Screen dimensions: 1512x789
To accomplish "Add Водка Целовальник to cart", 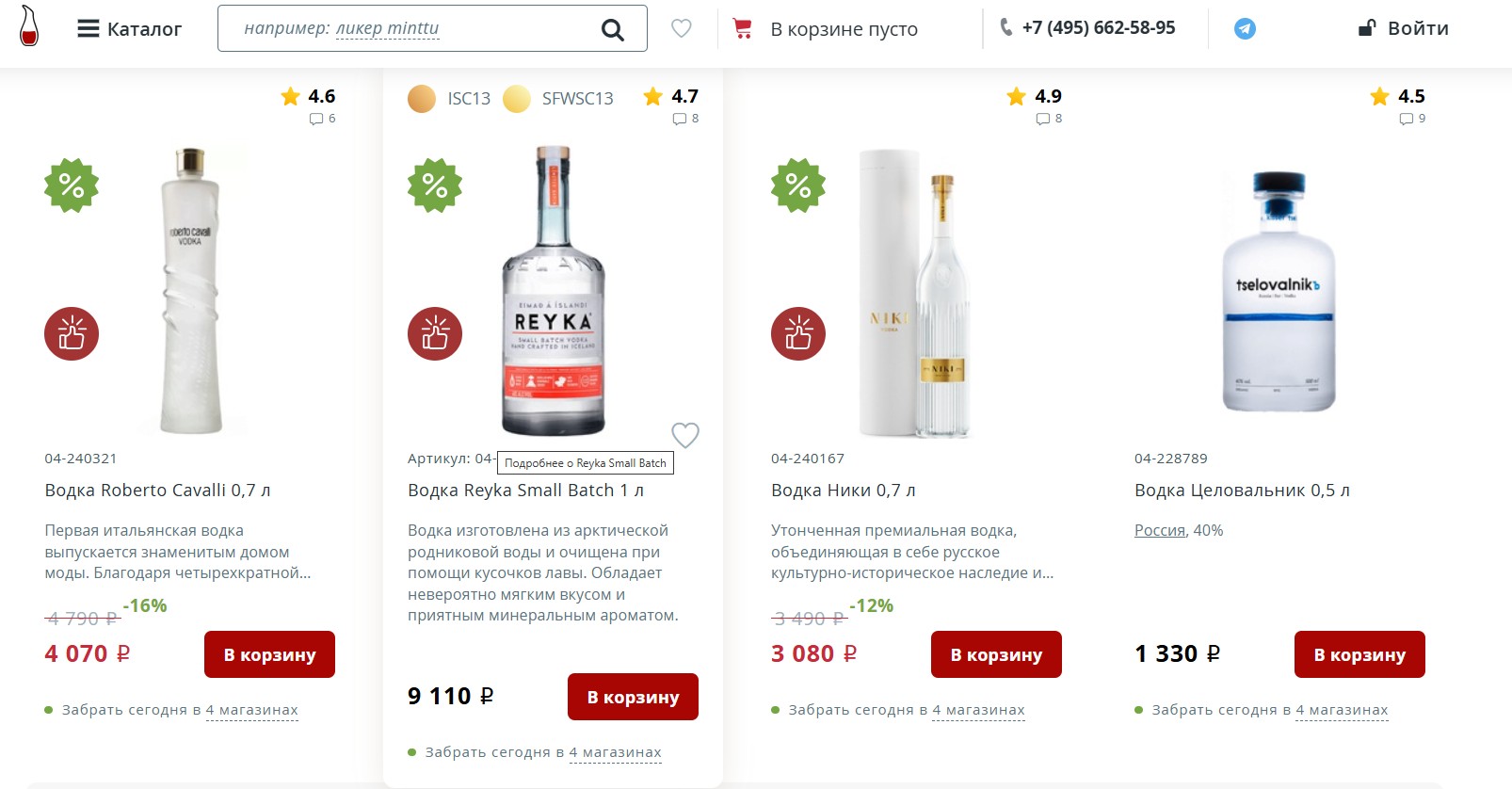I will click(1359, 654).
